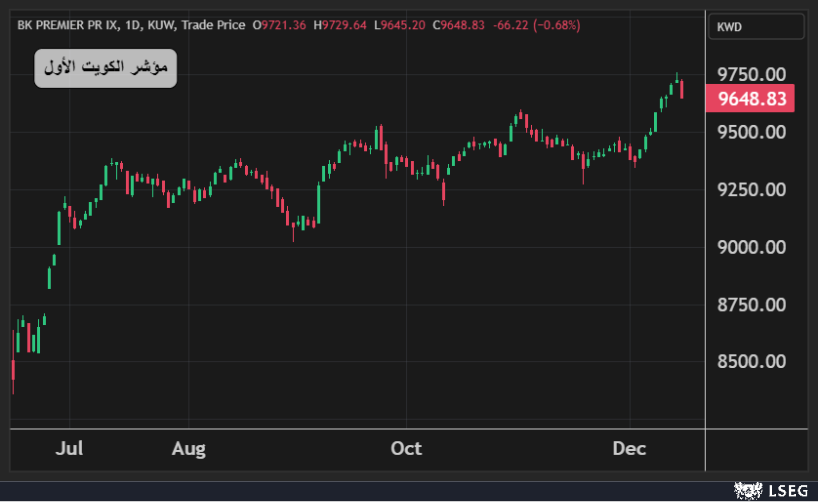Image resolution: width=818 pixels, height=502 pixels.
Task: Click the Oct marker on time axis
Action: tap(406, 449)
